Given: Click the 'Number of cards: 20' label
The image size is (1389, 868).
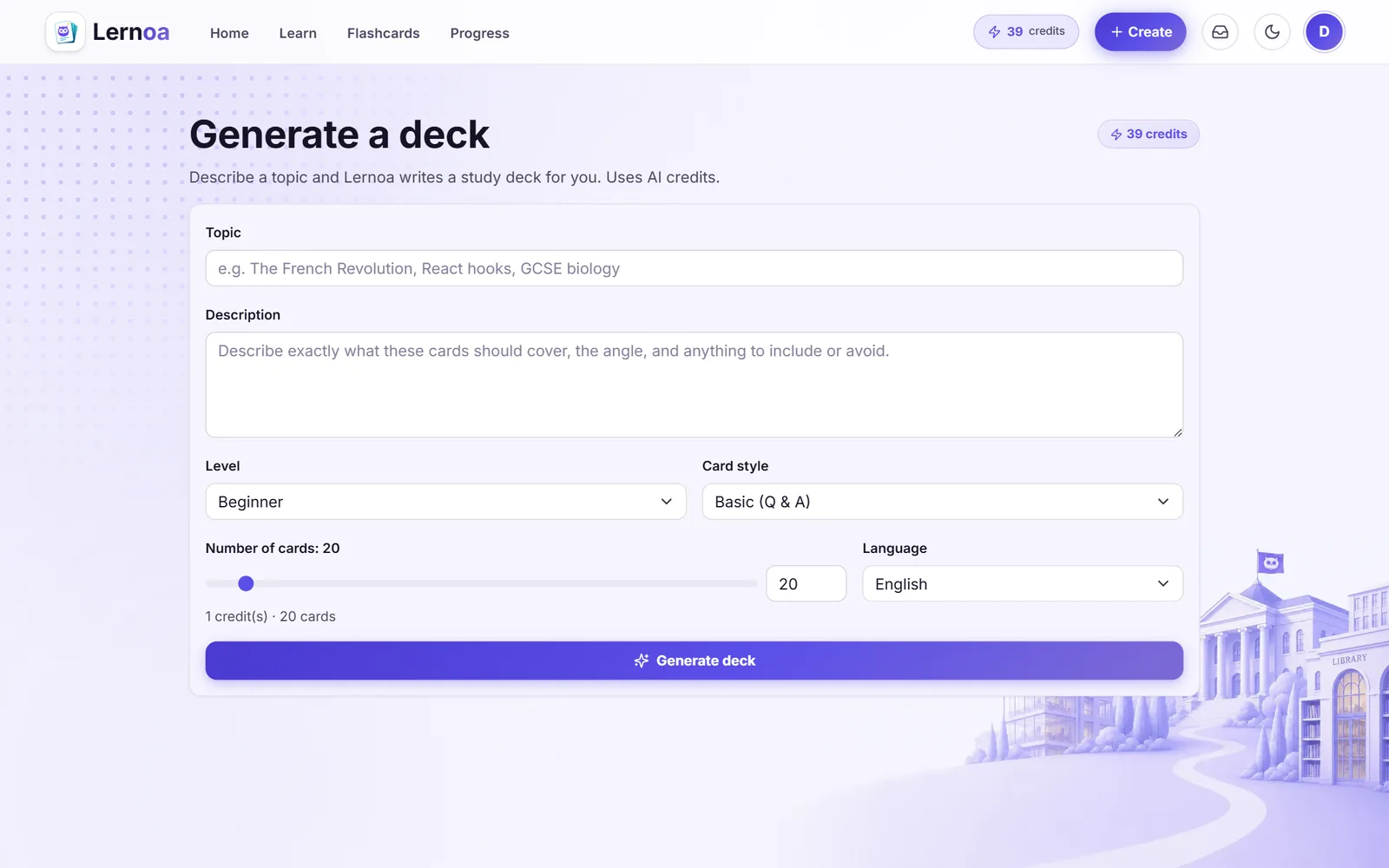Looking at the screenshot, I should pyautogui.click(x=273, y=549).
